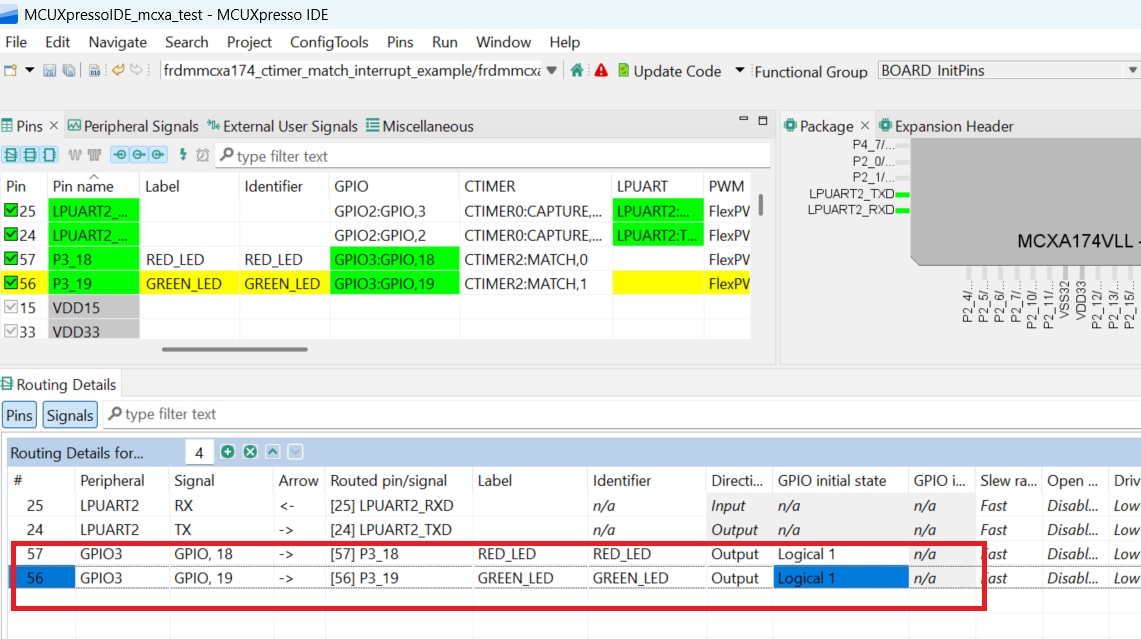Expand the configuration path dropdown arrow
Screen dimensions: 1141x639
point(551,71)
